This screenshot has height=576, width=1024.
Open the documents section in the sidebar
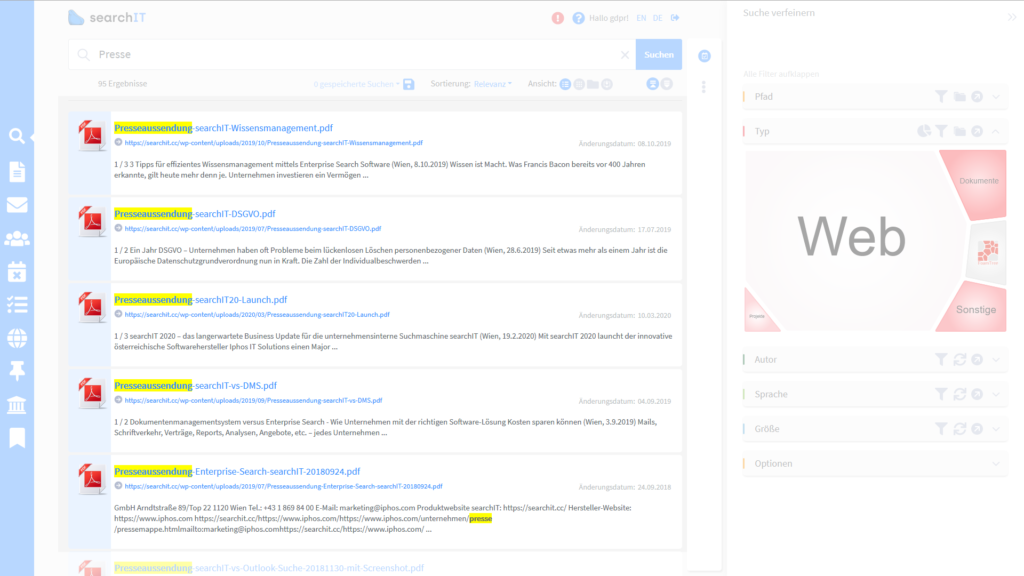17,171
